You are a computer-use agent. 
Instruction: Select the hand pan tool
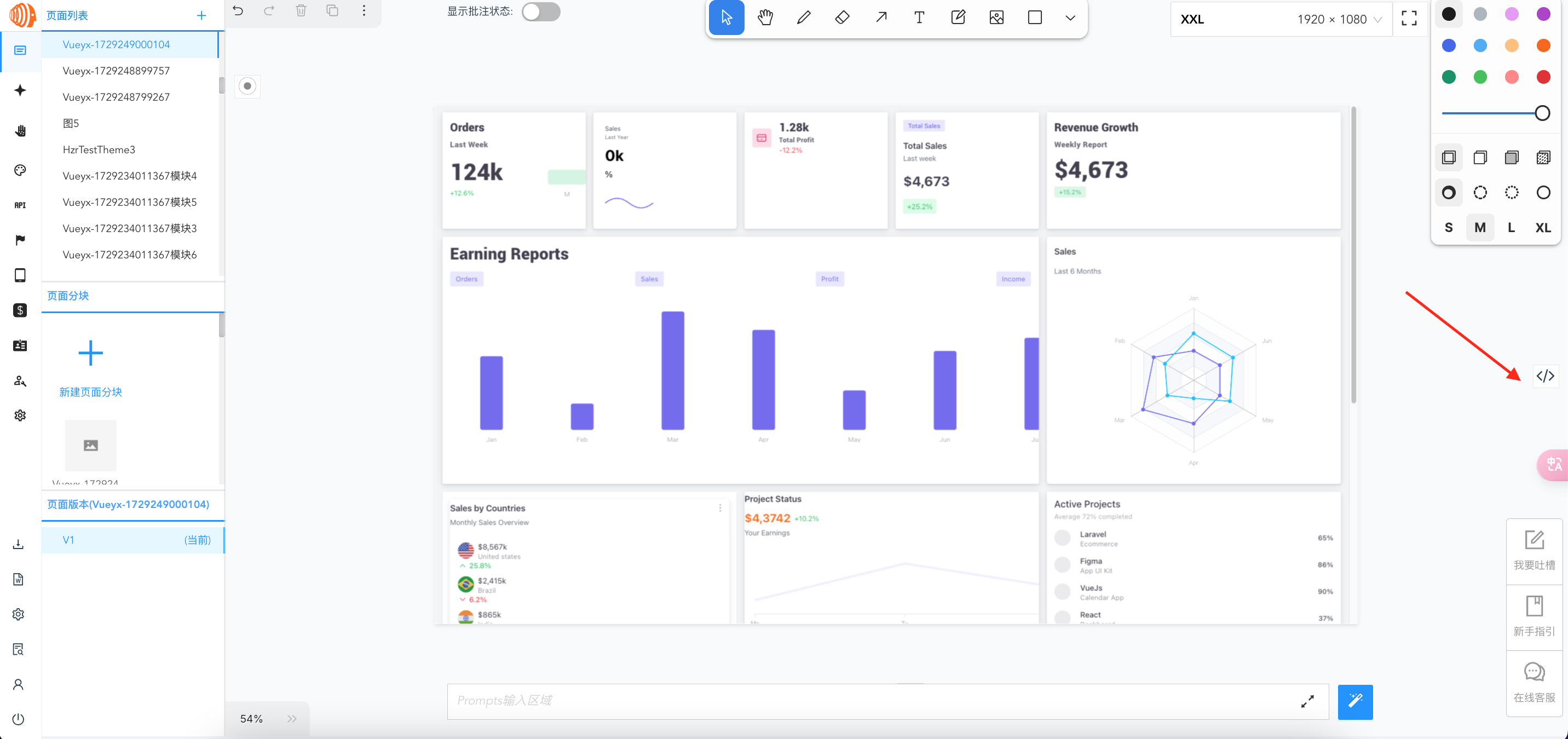(x=765, y=18)
